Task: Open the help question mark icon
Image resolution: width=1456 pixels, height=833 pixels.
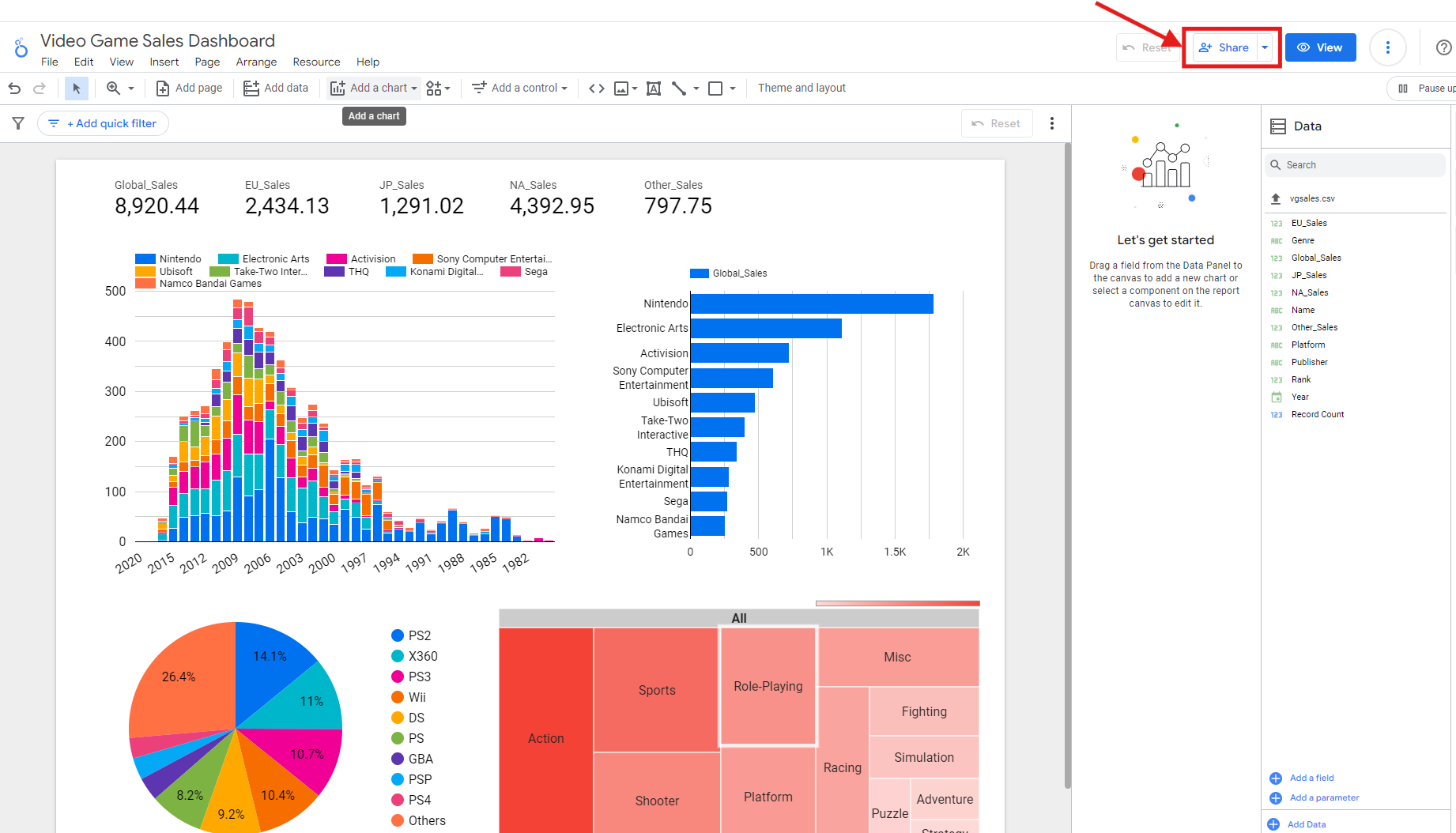Action: (x=1443, y=47)
